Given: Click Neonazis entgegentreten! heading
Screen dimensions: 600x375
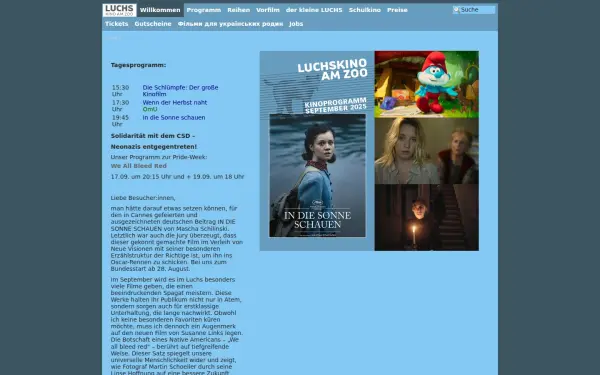Looking at the screenshot, I should click(154, 147).
